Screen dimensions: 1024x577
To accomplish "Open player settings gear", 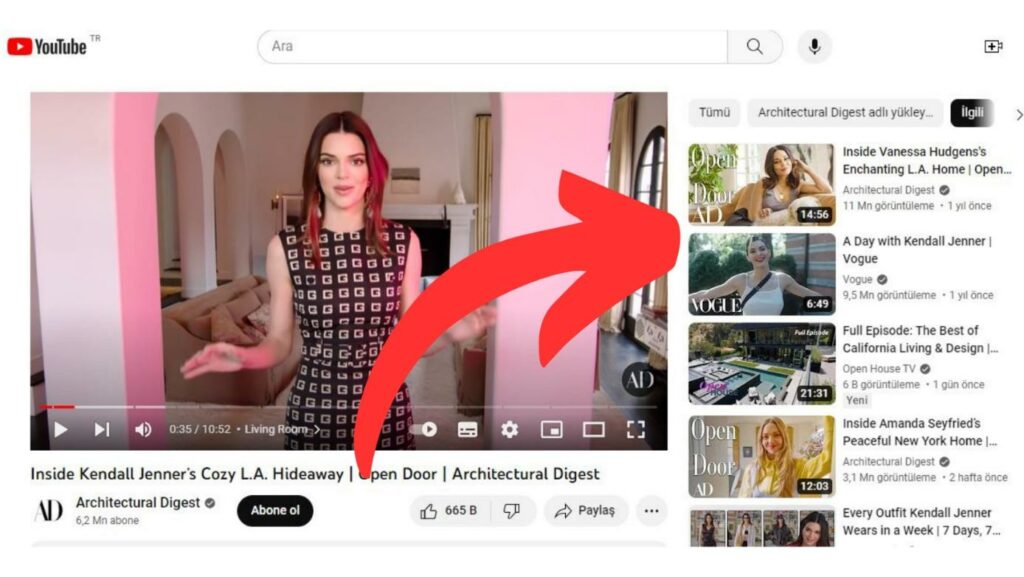I will [x=509, y=429].
